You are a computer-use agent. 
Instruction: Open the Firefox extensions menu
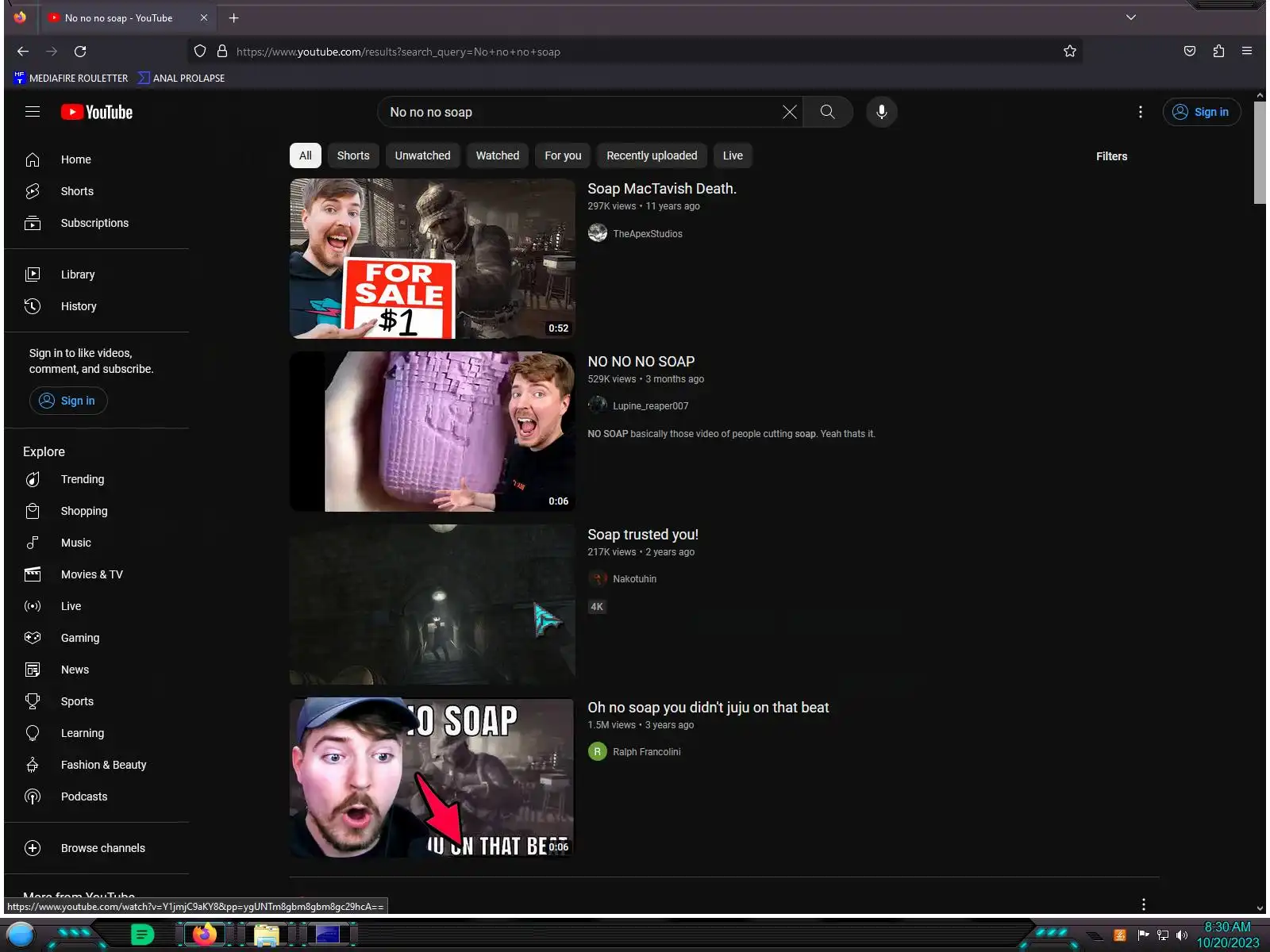coord(1218,52)
